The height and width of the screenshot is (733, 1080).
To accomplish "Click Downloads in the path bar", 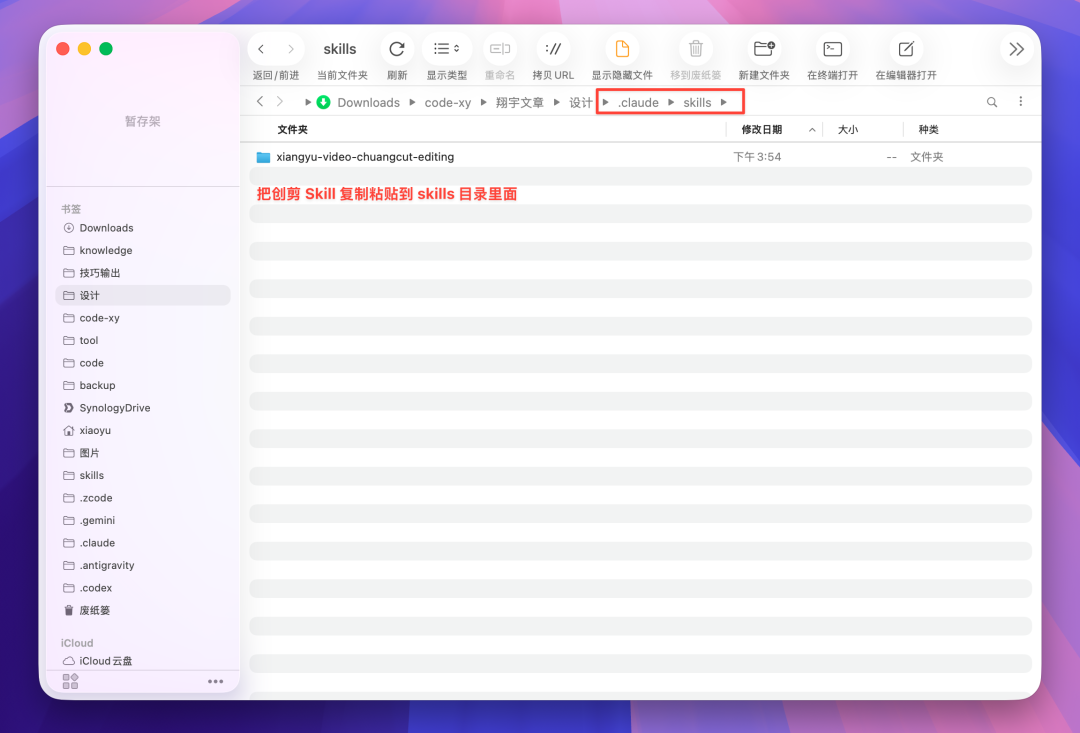I will point(368,103).
